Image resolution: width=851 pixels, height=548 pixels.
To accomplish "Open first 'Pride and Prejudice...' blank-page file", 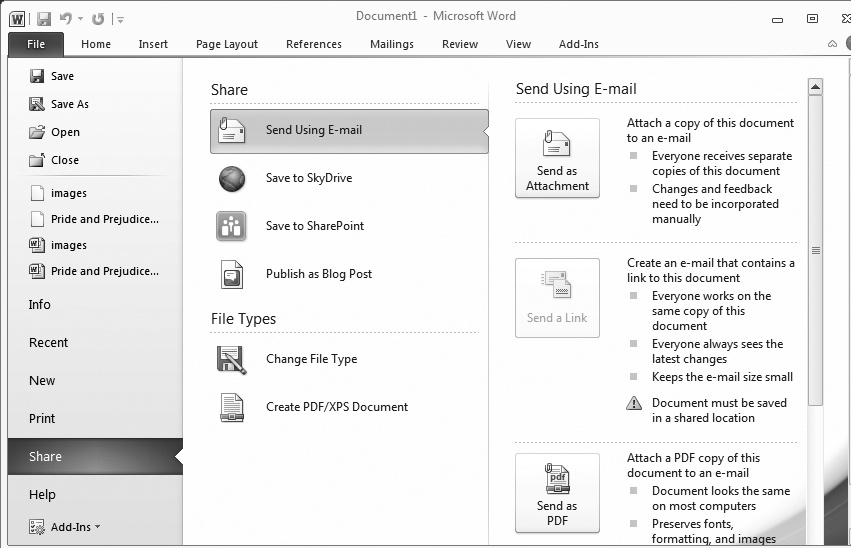I will coord(95,219).
